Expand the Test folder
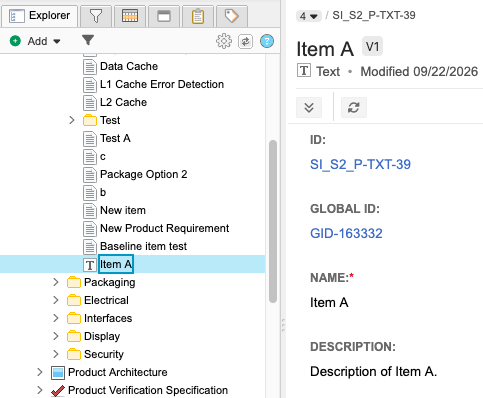The height and width of the screenshot is (398, 483). [72, 120]
